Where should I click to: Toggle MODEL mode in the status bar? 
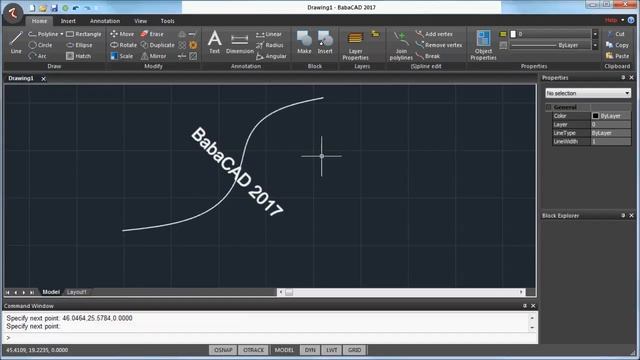click(284, 350)
